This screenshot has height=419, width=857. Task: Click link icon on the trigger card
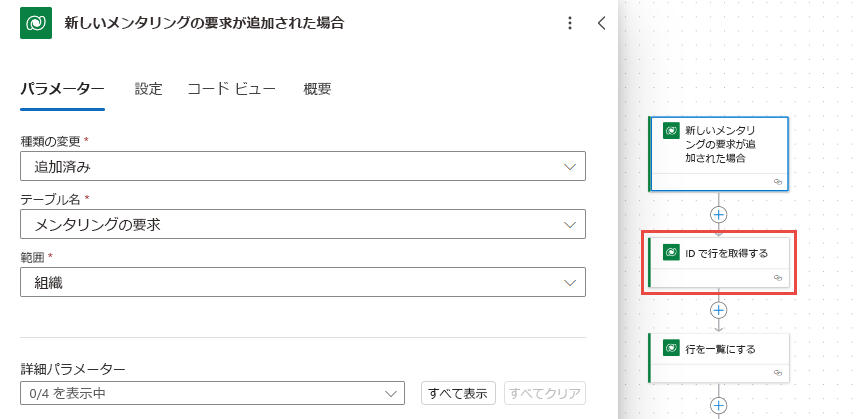pos(778,182)
